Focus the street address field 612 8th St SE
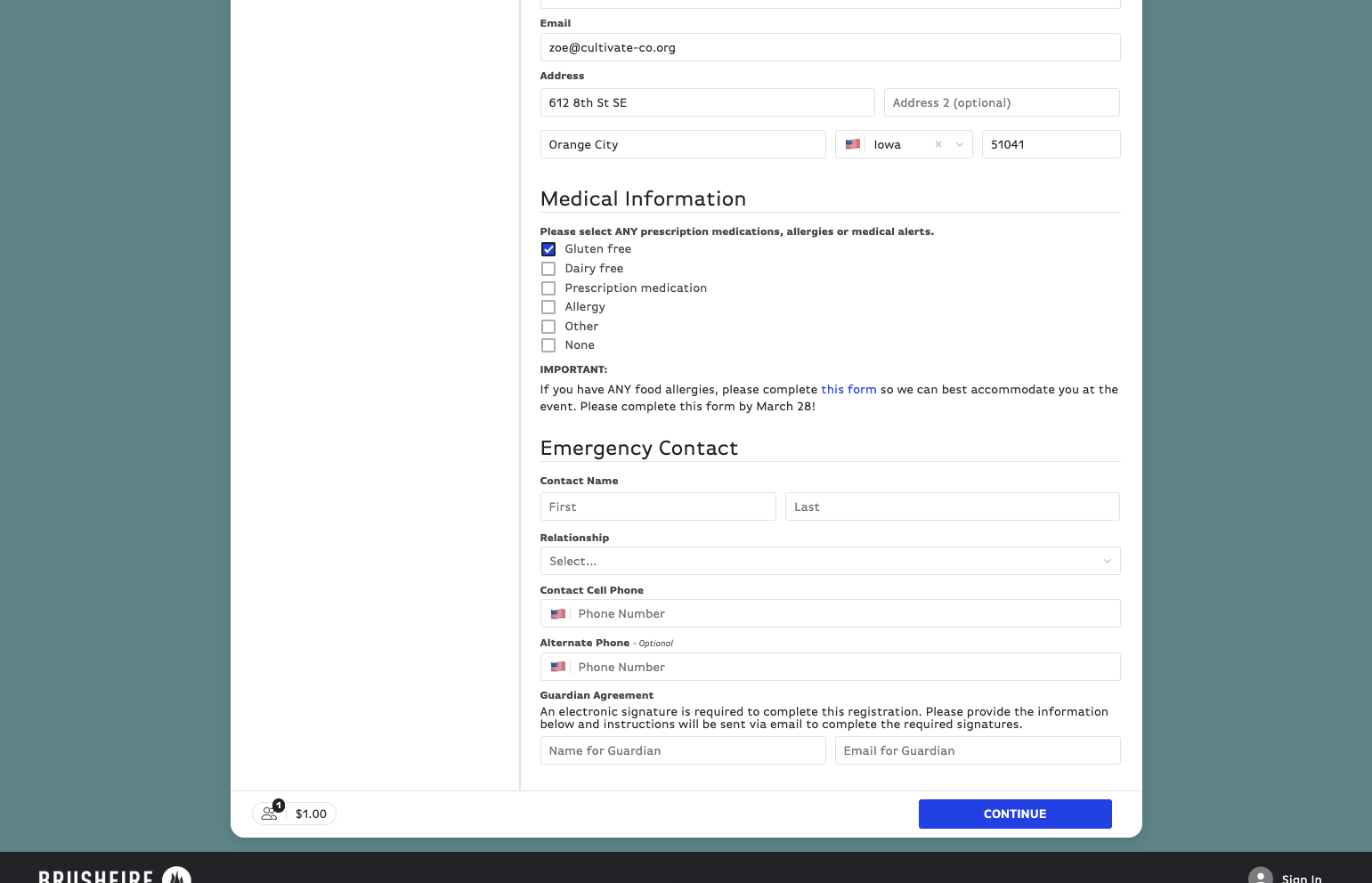The image size is (1372, 883). 707,102
